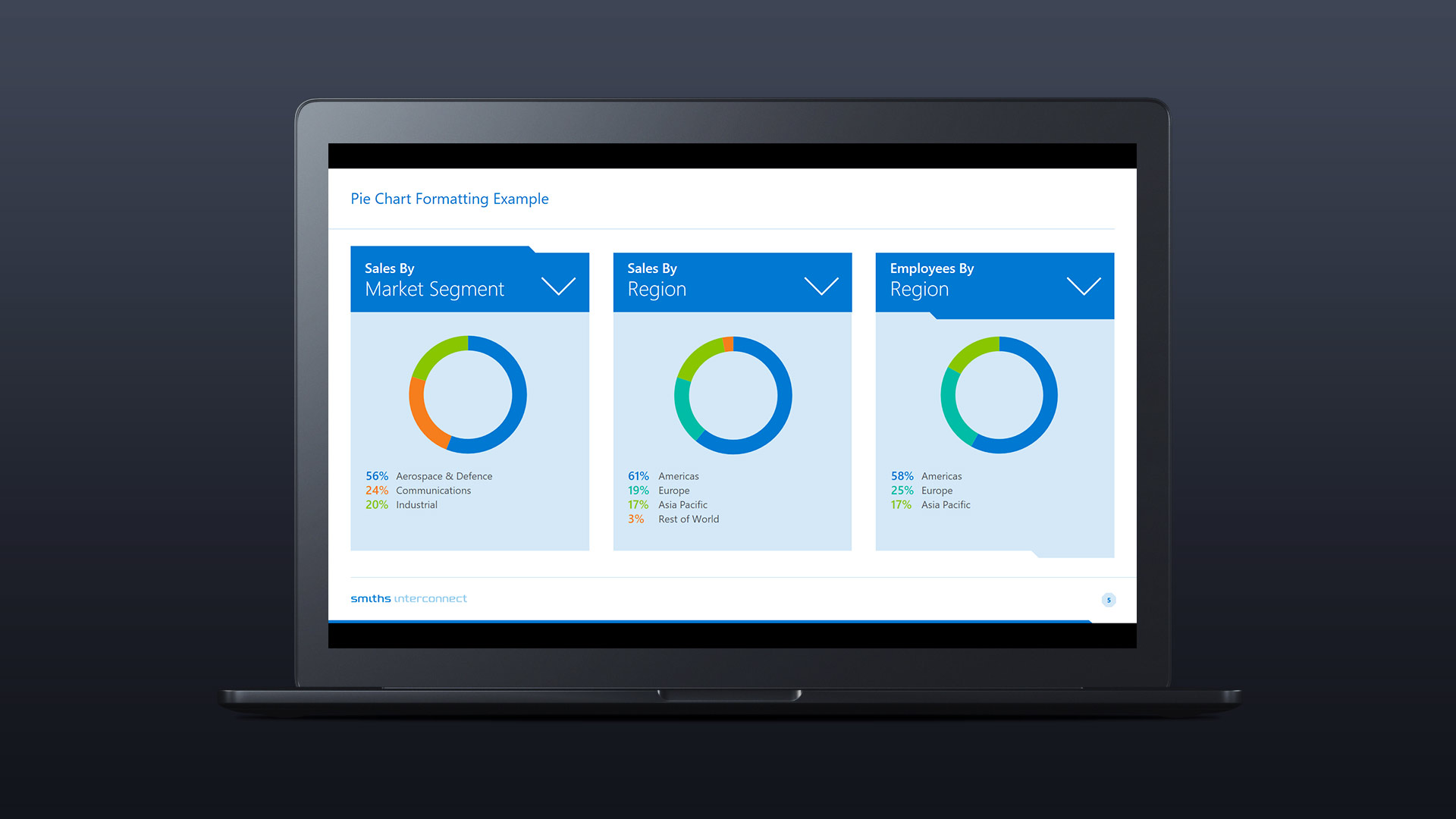Select the 19% Europe legend entry

[x=659, y=491]
